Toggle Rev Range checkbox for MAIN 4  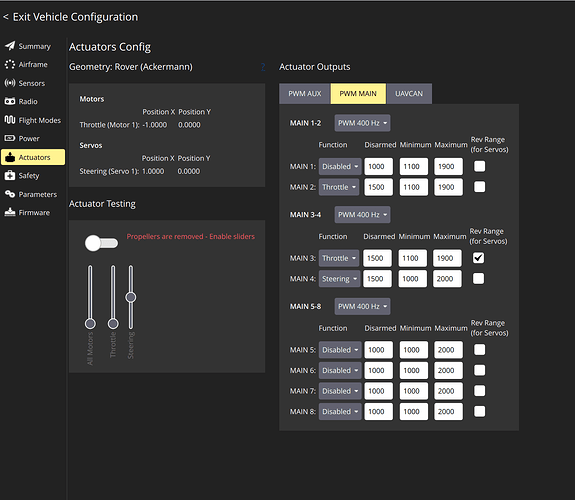pyautogui.click(x=478, y=278)
